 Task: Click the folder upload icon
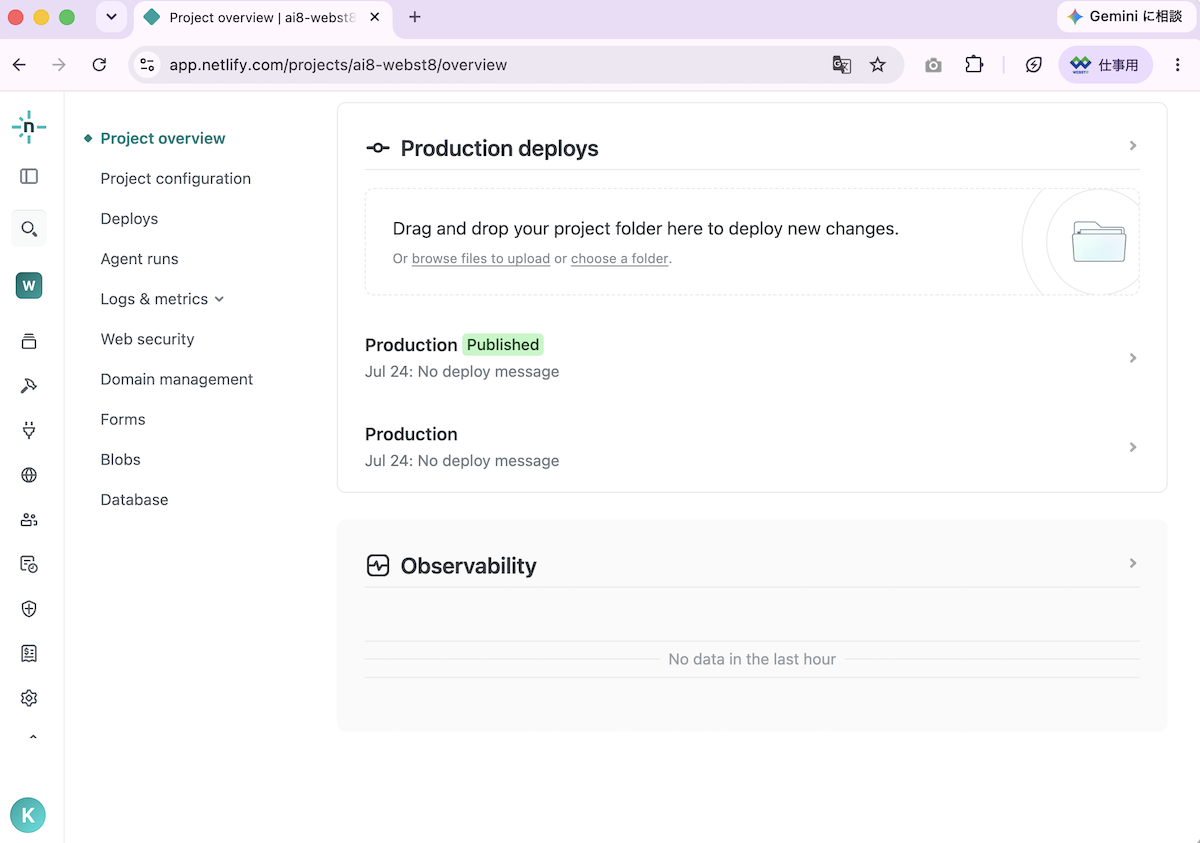coord(1099,242)
